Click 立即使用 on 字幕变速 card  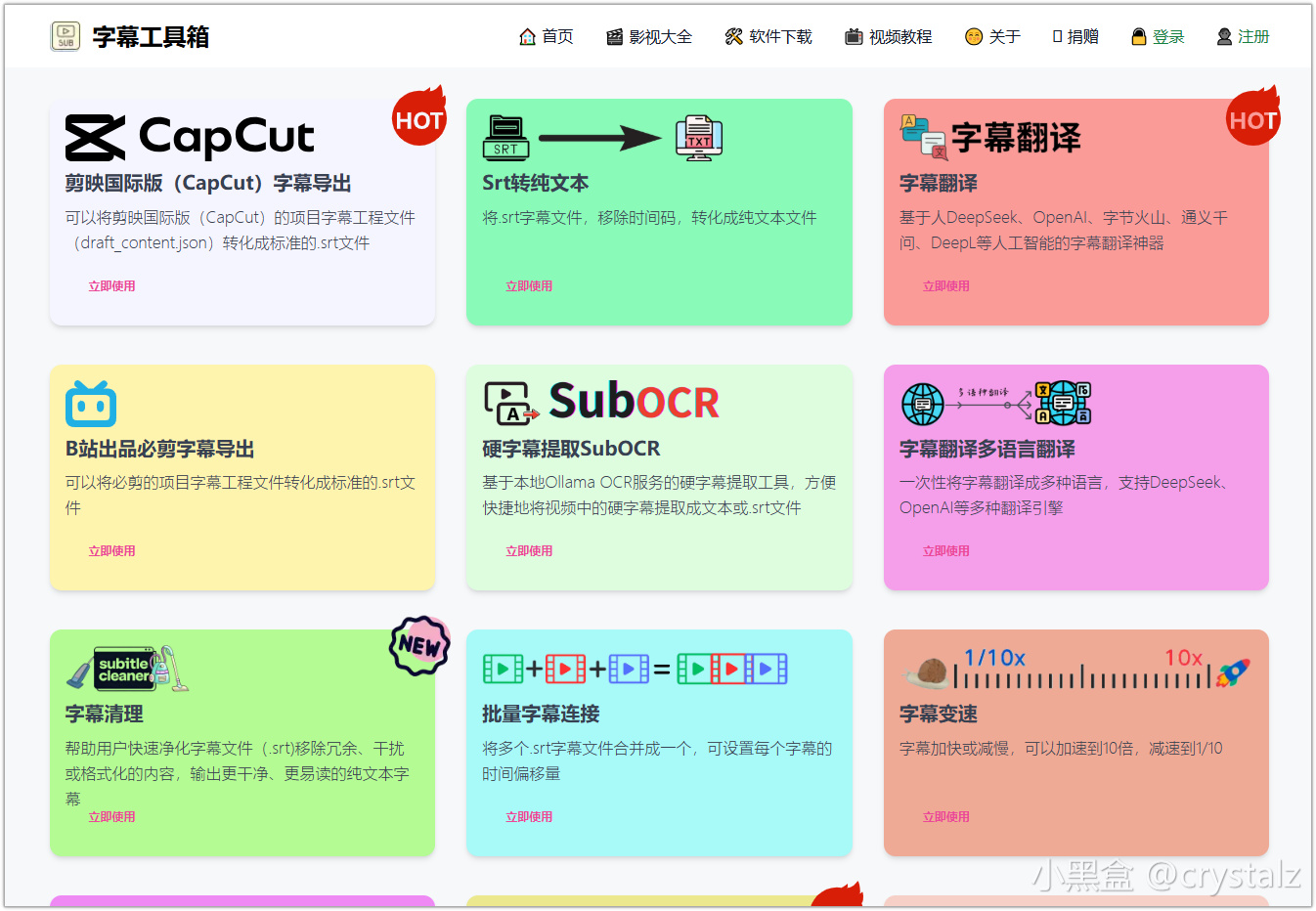pyautogui.click(x=946, y=817)
